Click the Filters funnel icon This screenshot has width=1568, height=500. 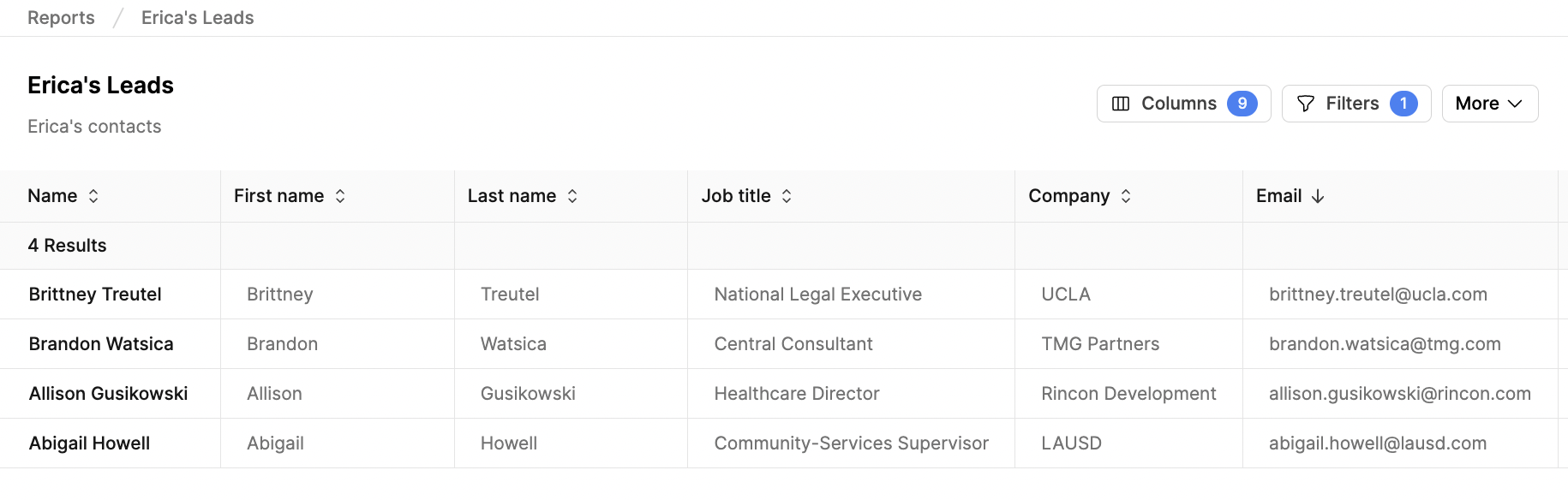point(1306,104)
